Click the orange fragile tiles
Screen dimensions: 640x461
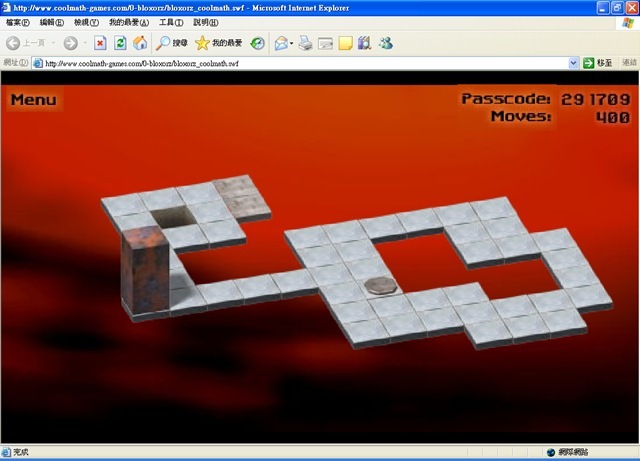tap(241, 197)
